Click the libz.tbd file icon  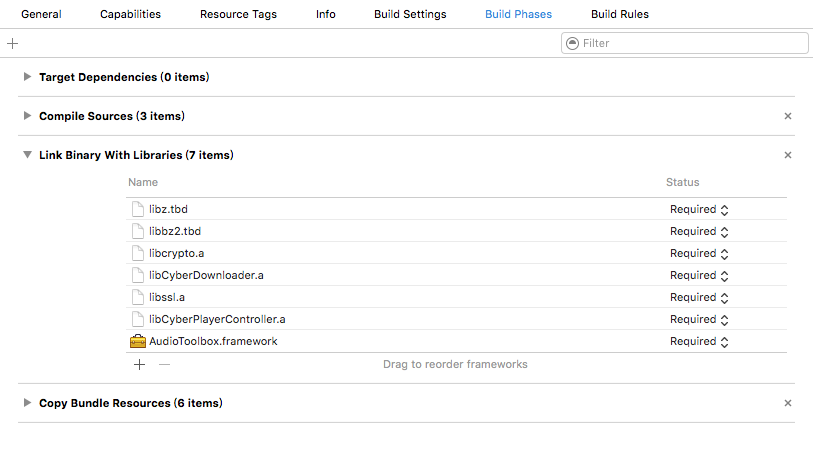(x=138, y=209)
